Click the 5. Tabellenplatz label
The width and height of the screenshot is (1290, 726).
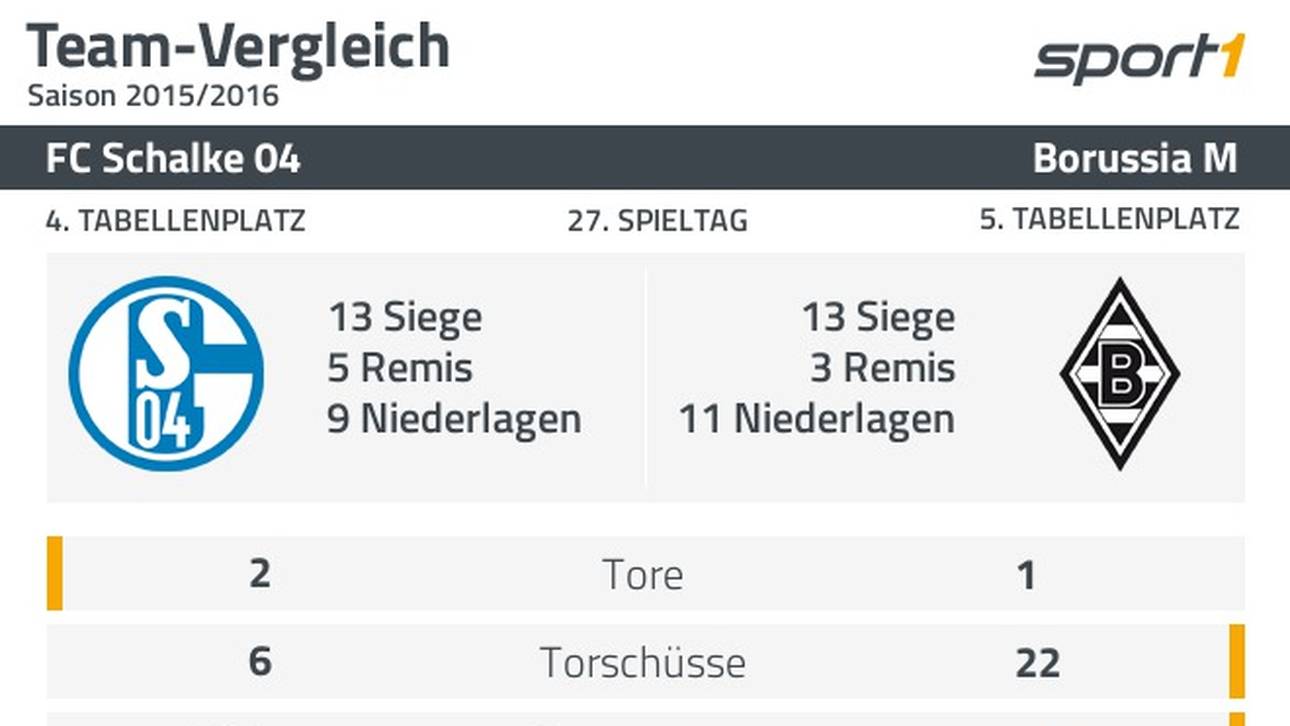click(x=1109, y=220)
